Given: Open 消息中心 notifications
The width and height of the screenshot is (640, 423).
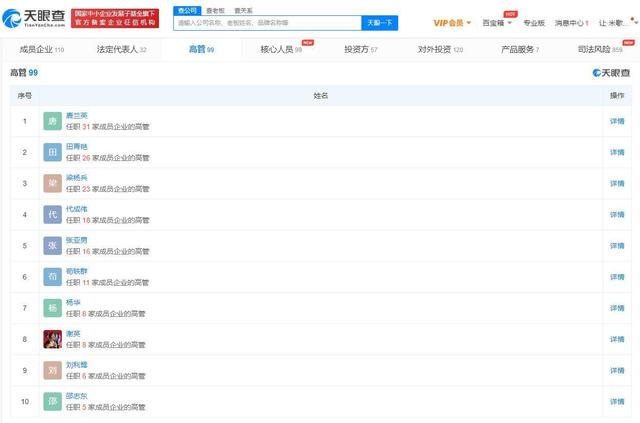Looking at the screenshot, I should click(x=571, y=23).
